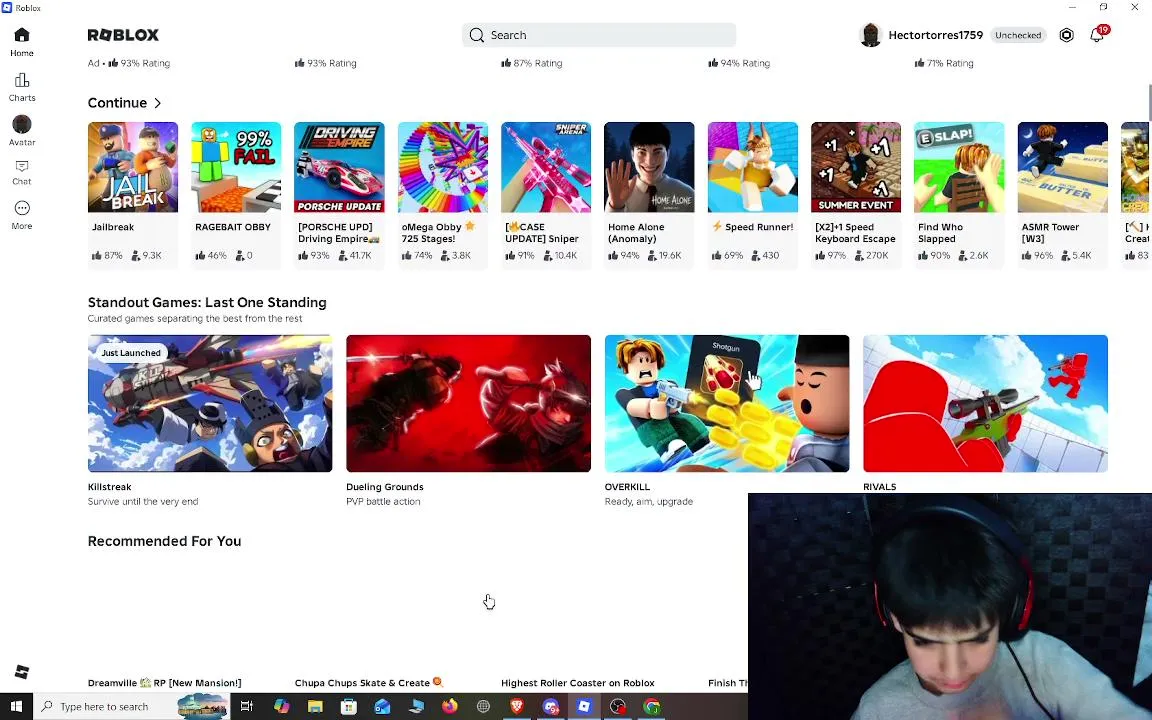Open the notifications bell
The width and height of the screenshot is (1152, 720).
(1096, 35)
